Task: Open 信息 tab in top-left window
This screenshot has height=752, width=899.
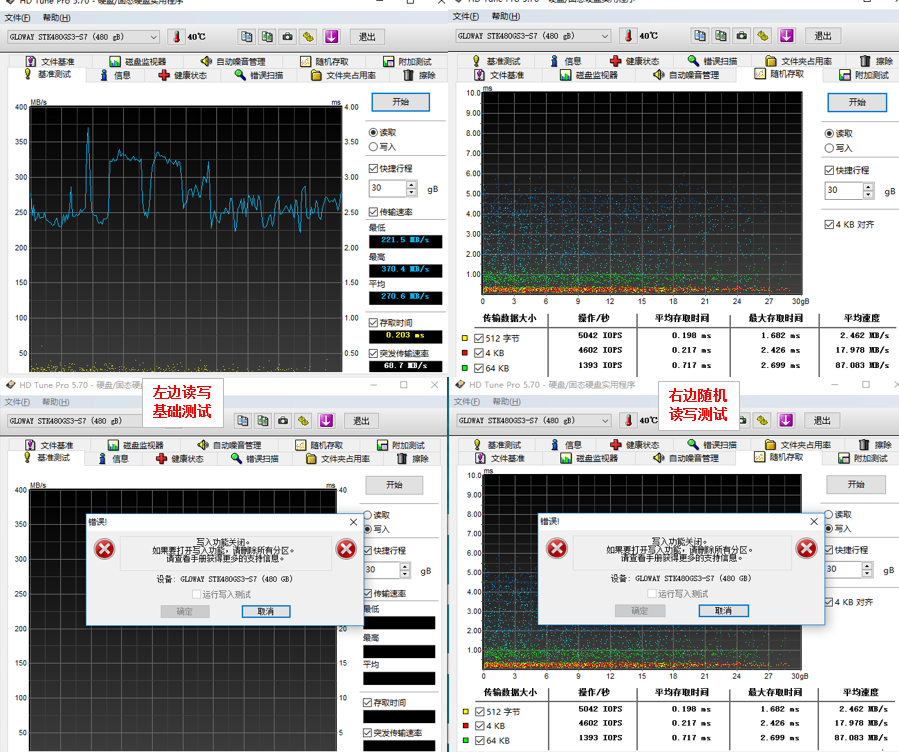Action: click(115, 75)
